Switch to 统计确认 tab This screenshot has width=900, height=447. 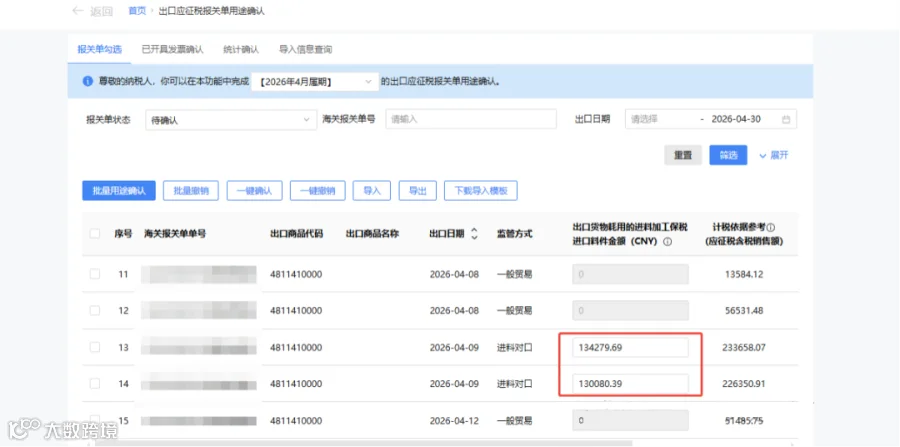tap(241, 49)
